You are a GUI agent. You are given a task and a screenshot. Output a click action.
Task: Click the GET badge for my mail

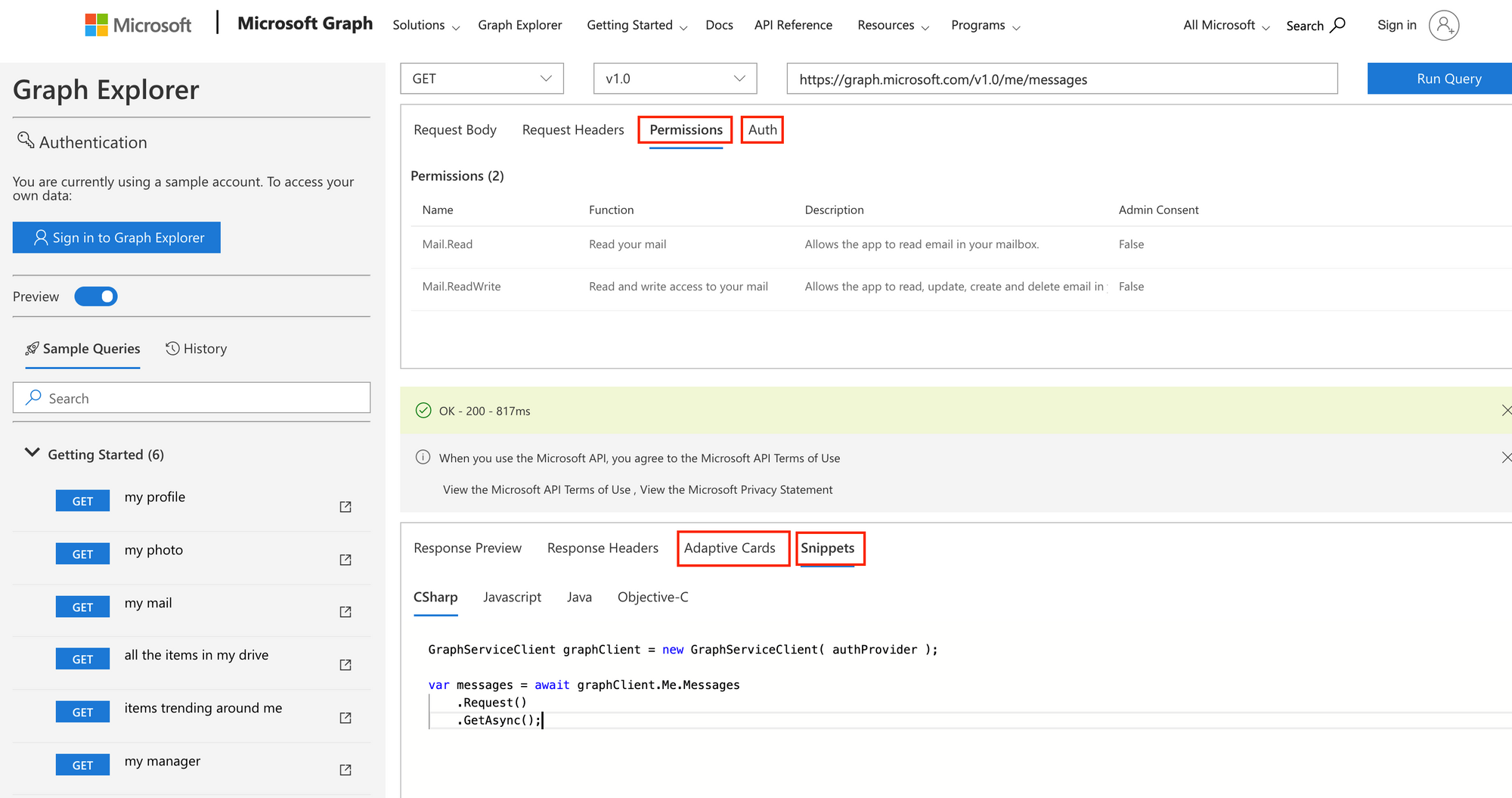tap(82, 607)
